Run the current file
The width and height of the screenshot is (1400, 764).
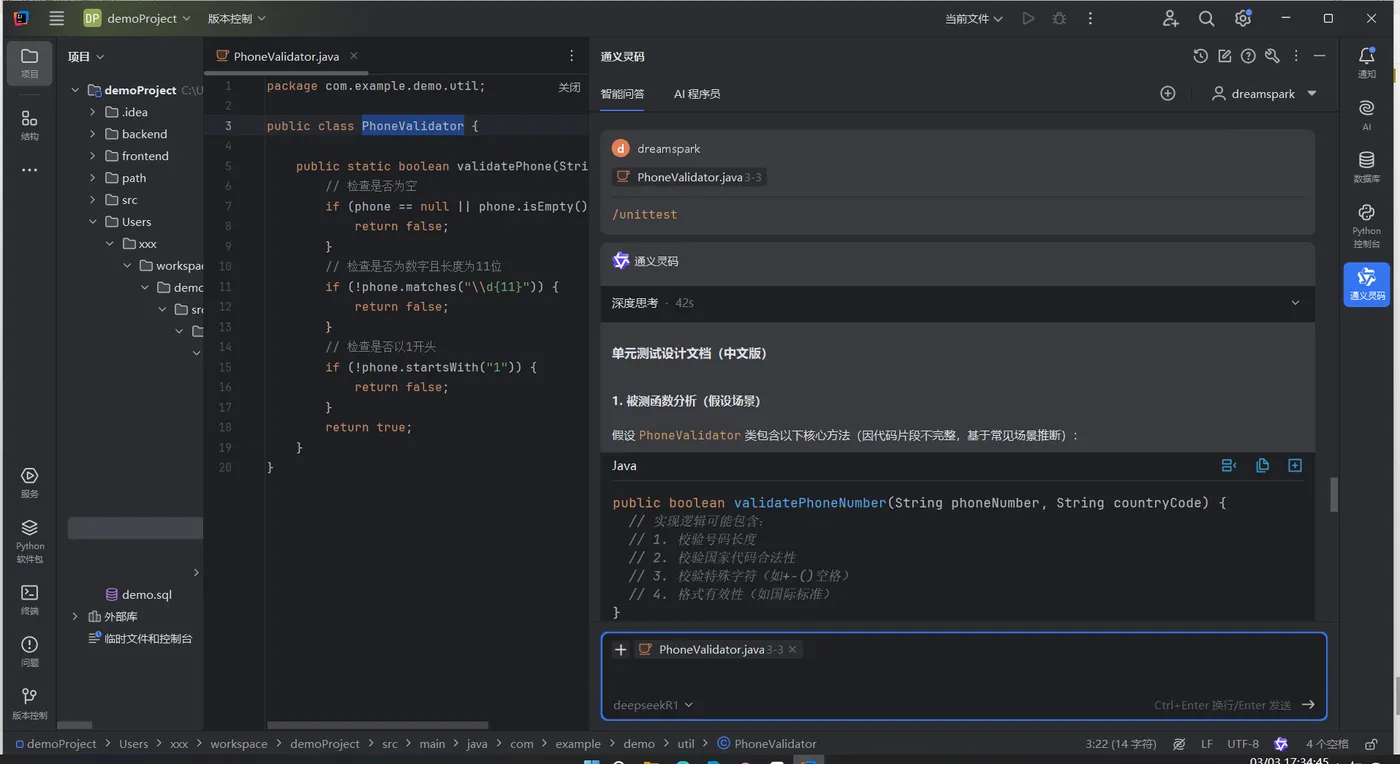[1028, 18]
